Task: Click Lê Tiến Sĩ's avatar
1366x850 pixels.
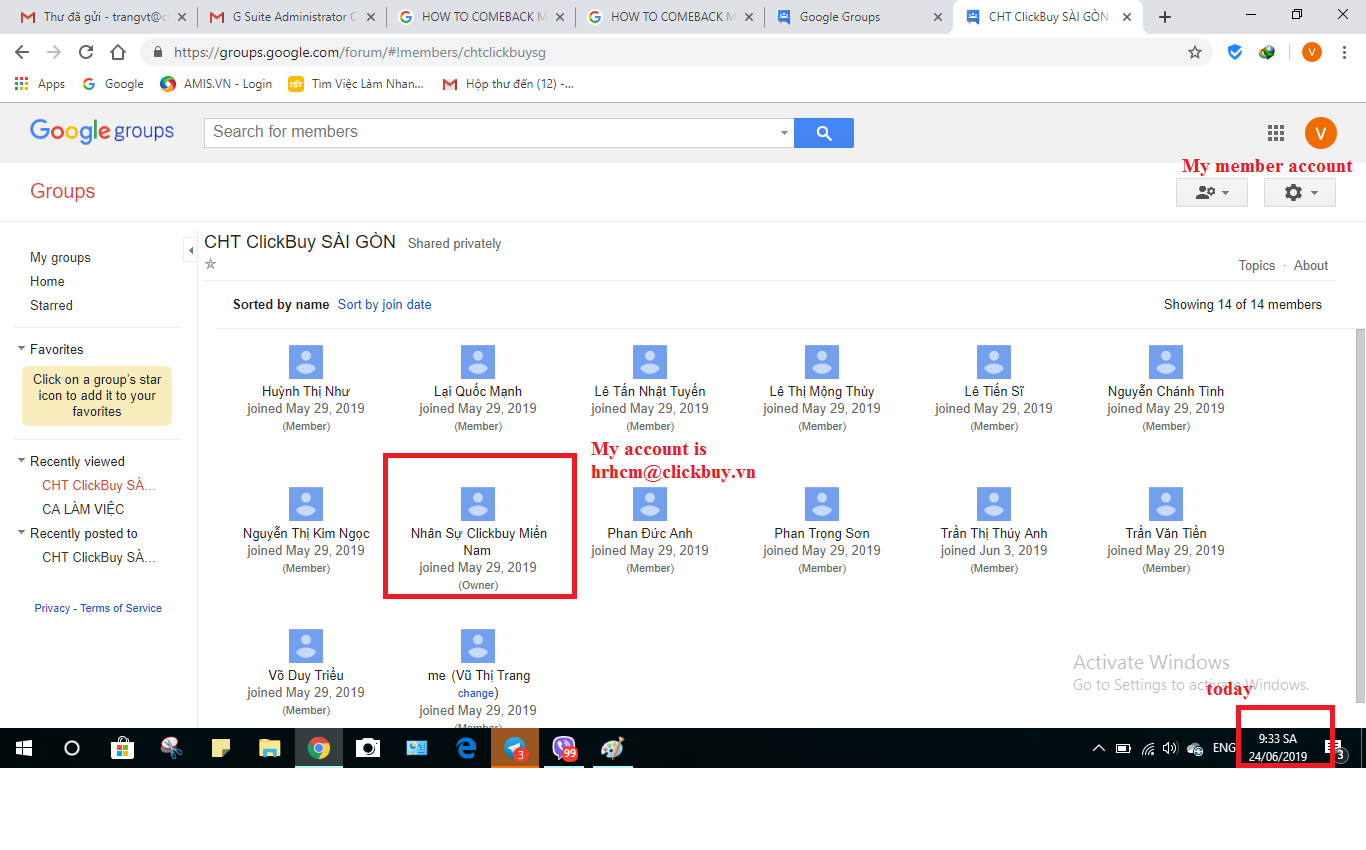Action: pos(994,362)
